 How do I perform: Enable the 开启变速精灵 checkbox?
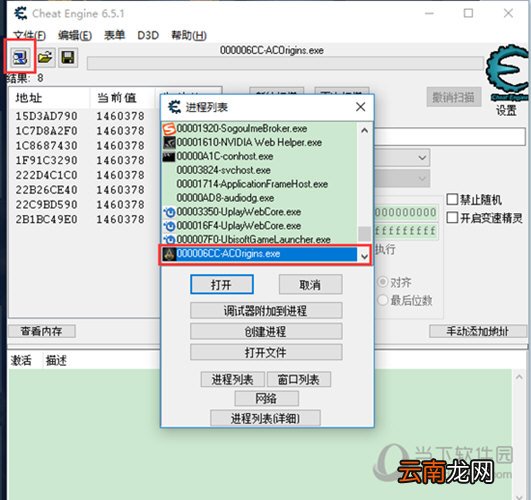tap(452, 217)
